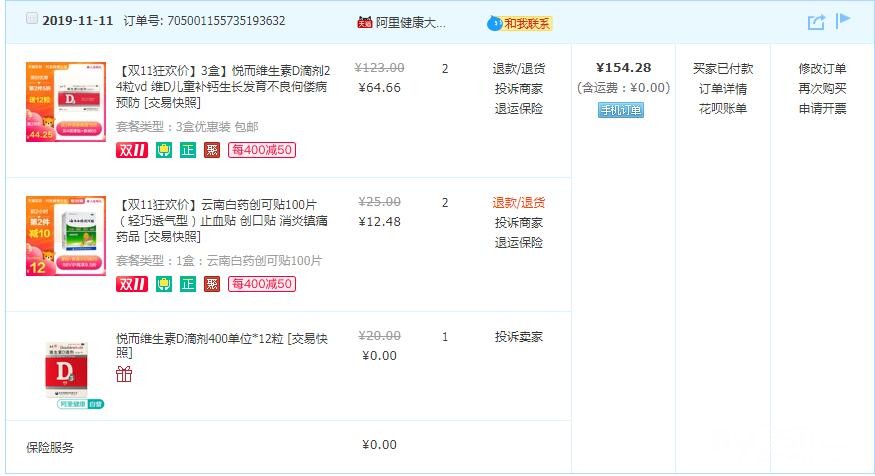Click 申请开票 to request invoice
Screen dimensions: 875x476
822,108
